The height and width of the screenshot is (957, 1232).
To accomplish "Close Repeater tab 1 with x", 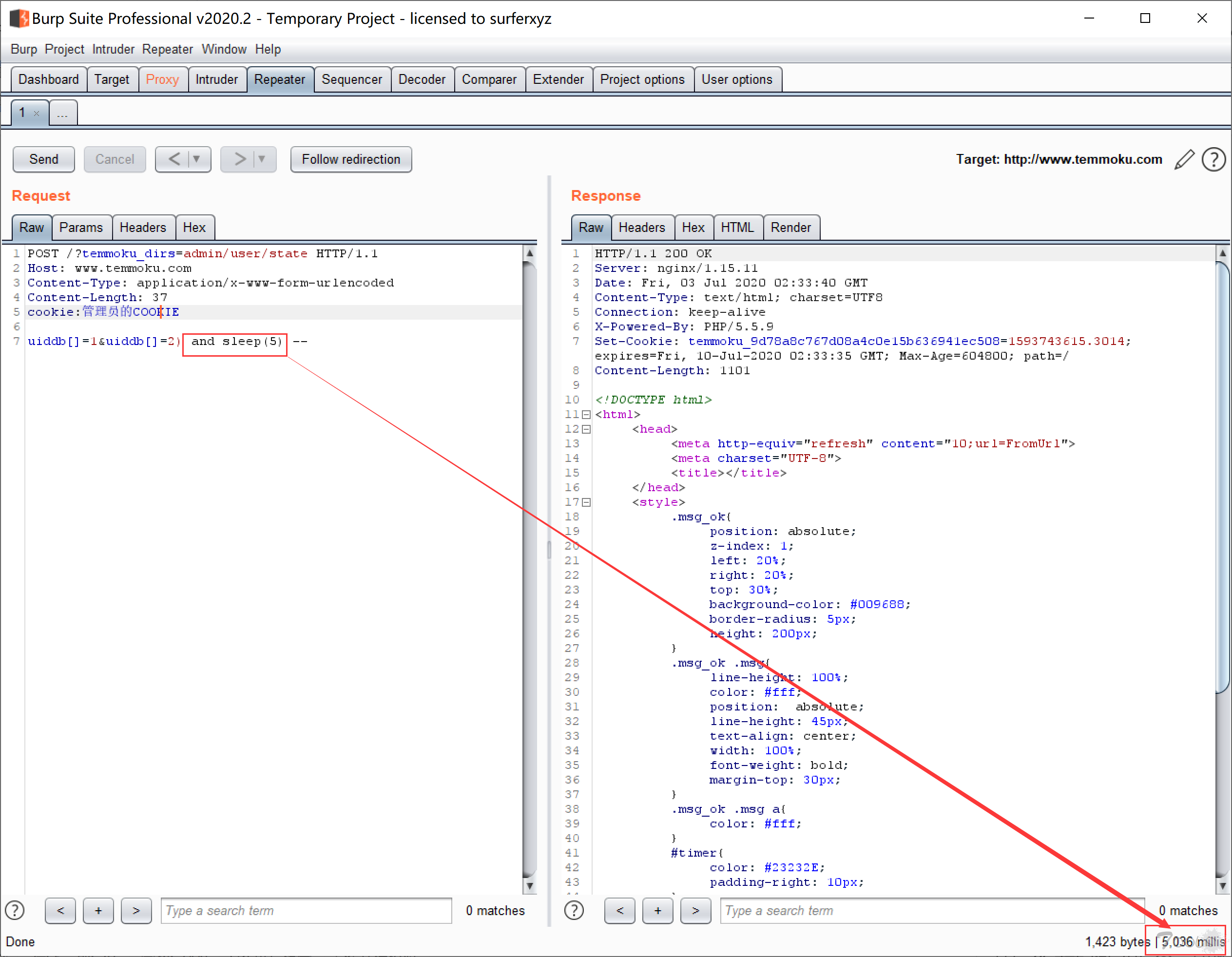I will tap(37, 114).
